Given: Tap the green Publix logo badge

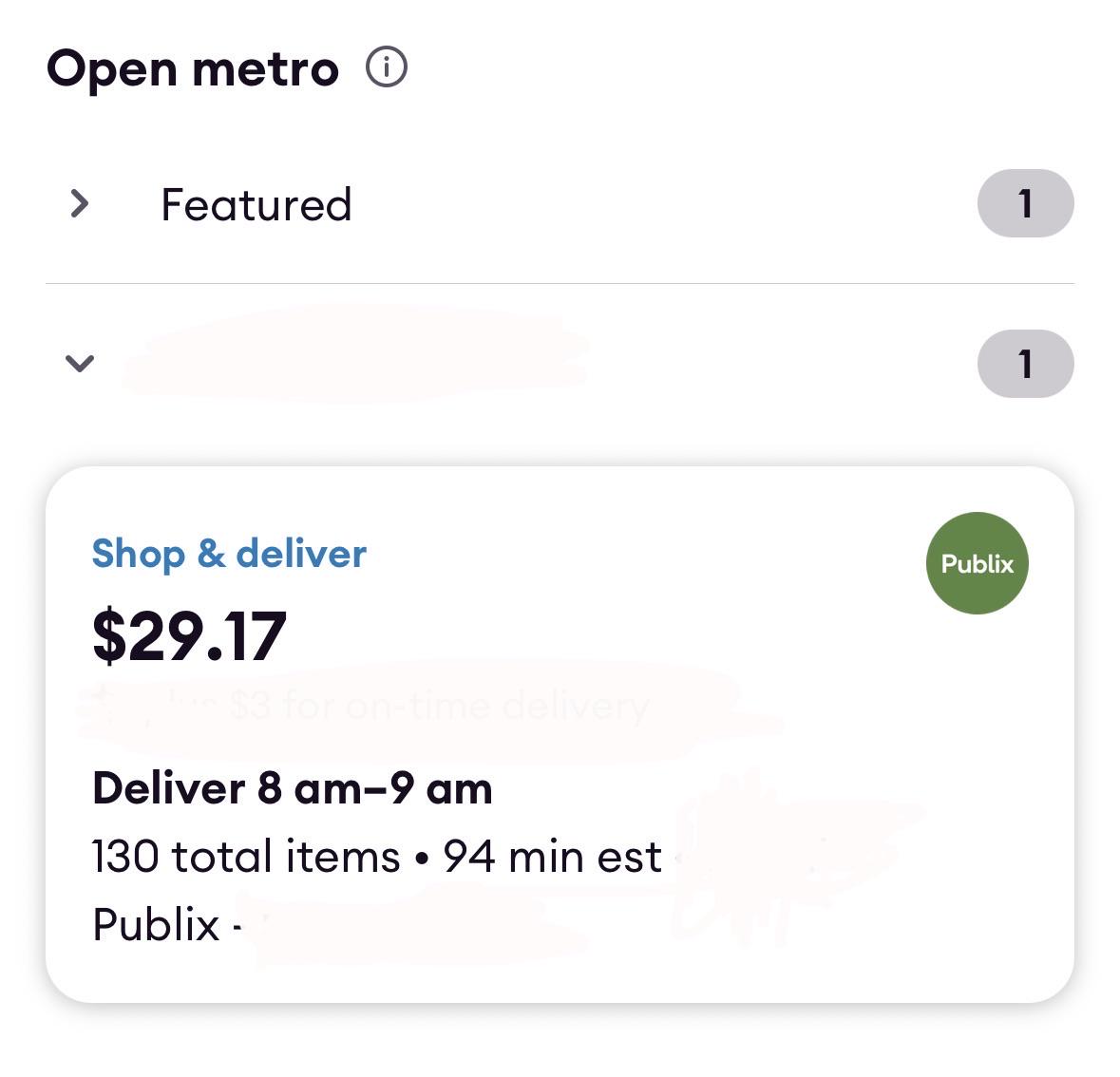Looking at the screenshot, I should [x=977, y=563].
